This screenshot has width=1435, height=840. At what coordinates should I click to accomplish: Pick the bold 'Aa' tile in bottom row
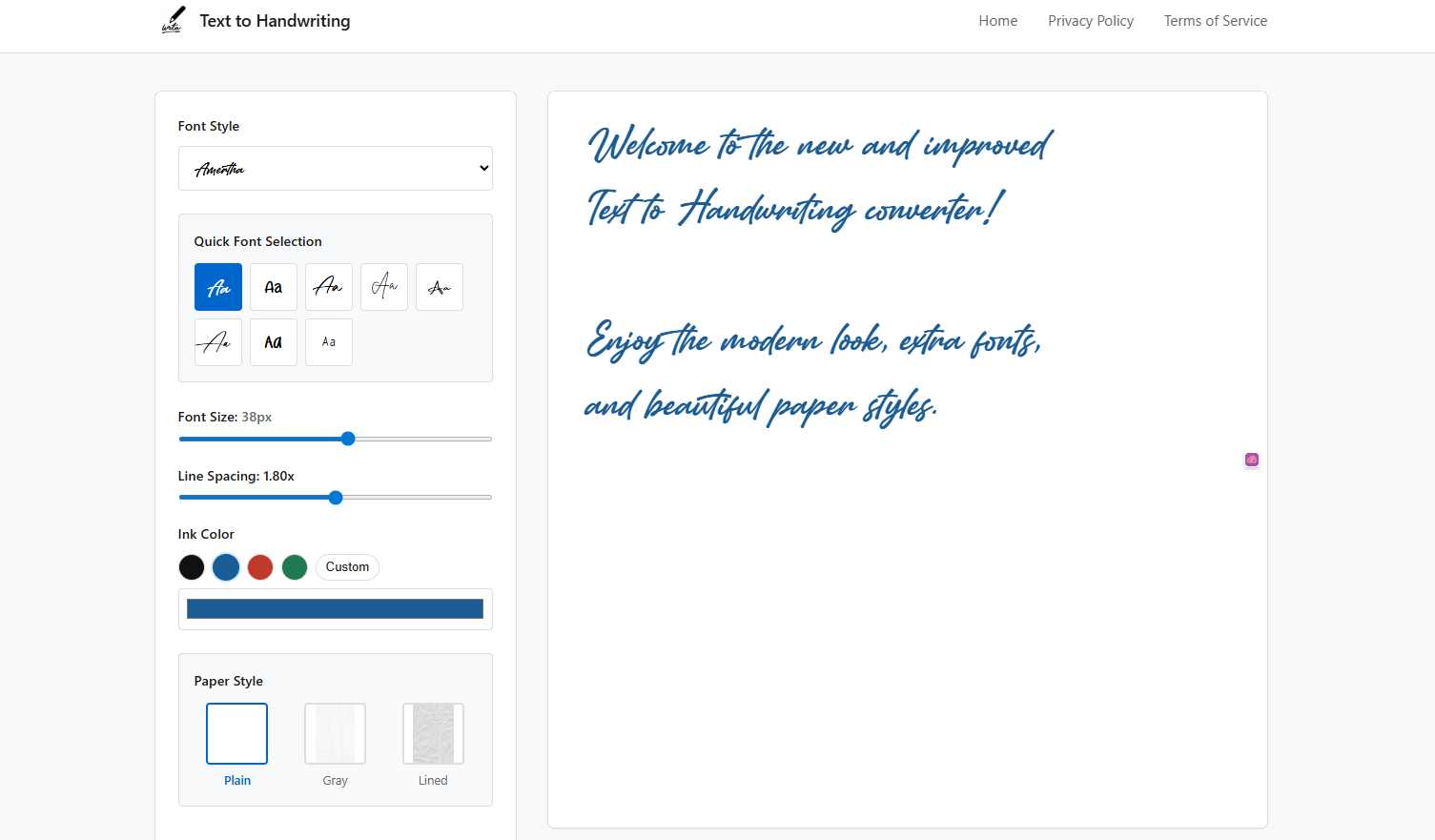(274, 342)
